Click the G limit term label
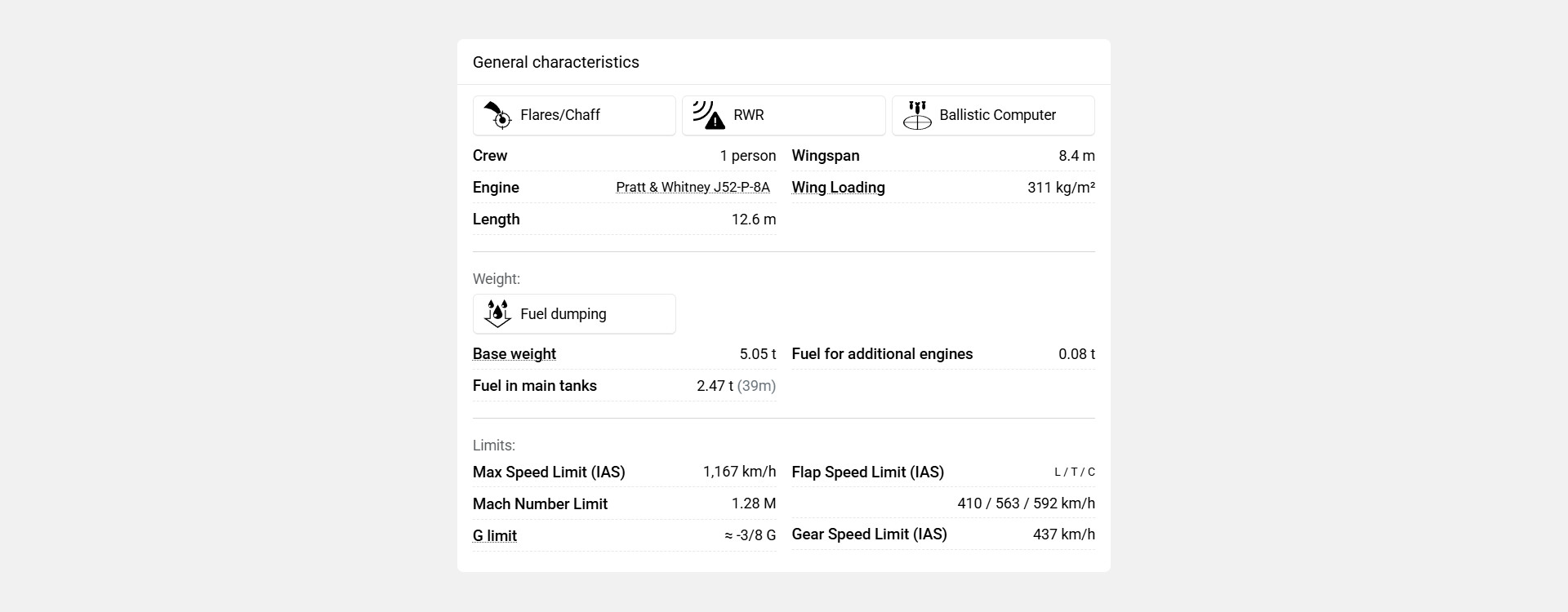 pos(494,536)
